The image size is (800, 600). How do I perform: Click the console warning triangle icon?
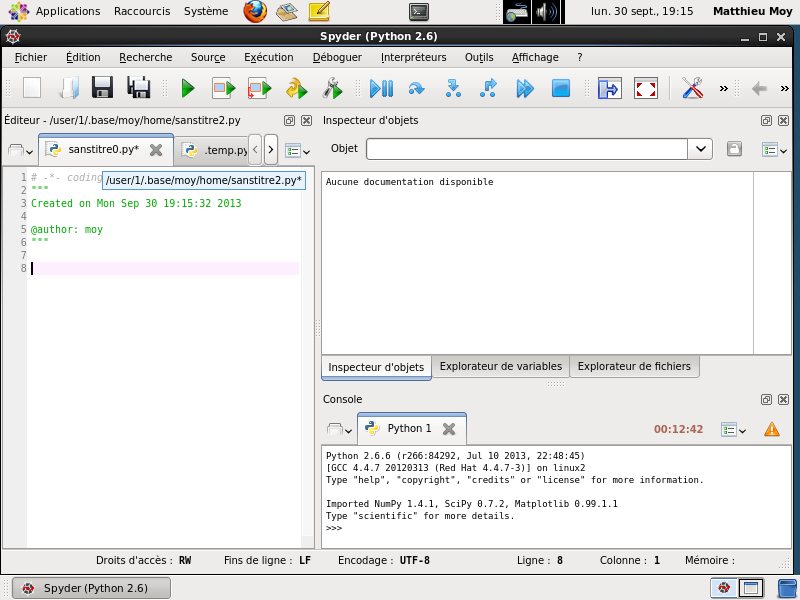[771, 429]
